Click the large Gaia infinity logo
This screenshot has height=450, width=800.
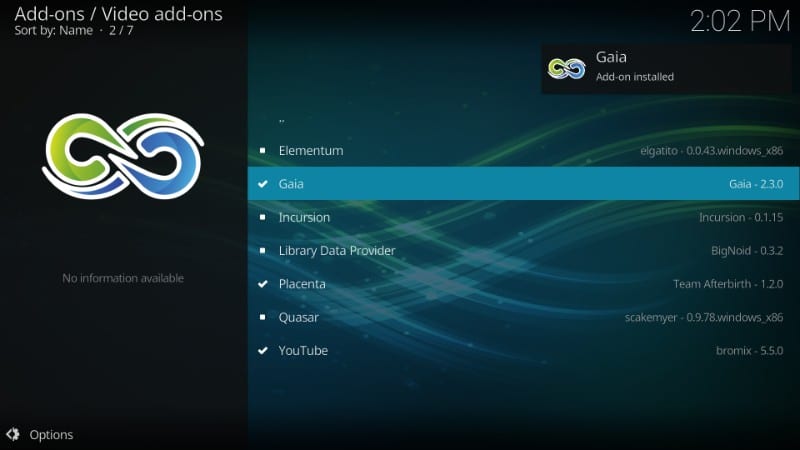tap(123, 156)
